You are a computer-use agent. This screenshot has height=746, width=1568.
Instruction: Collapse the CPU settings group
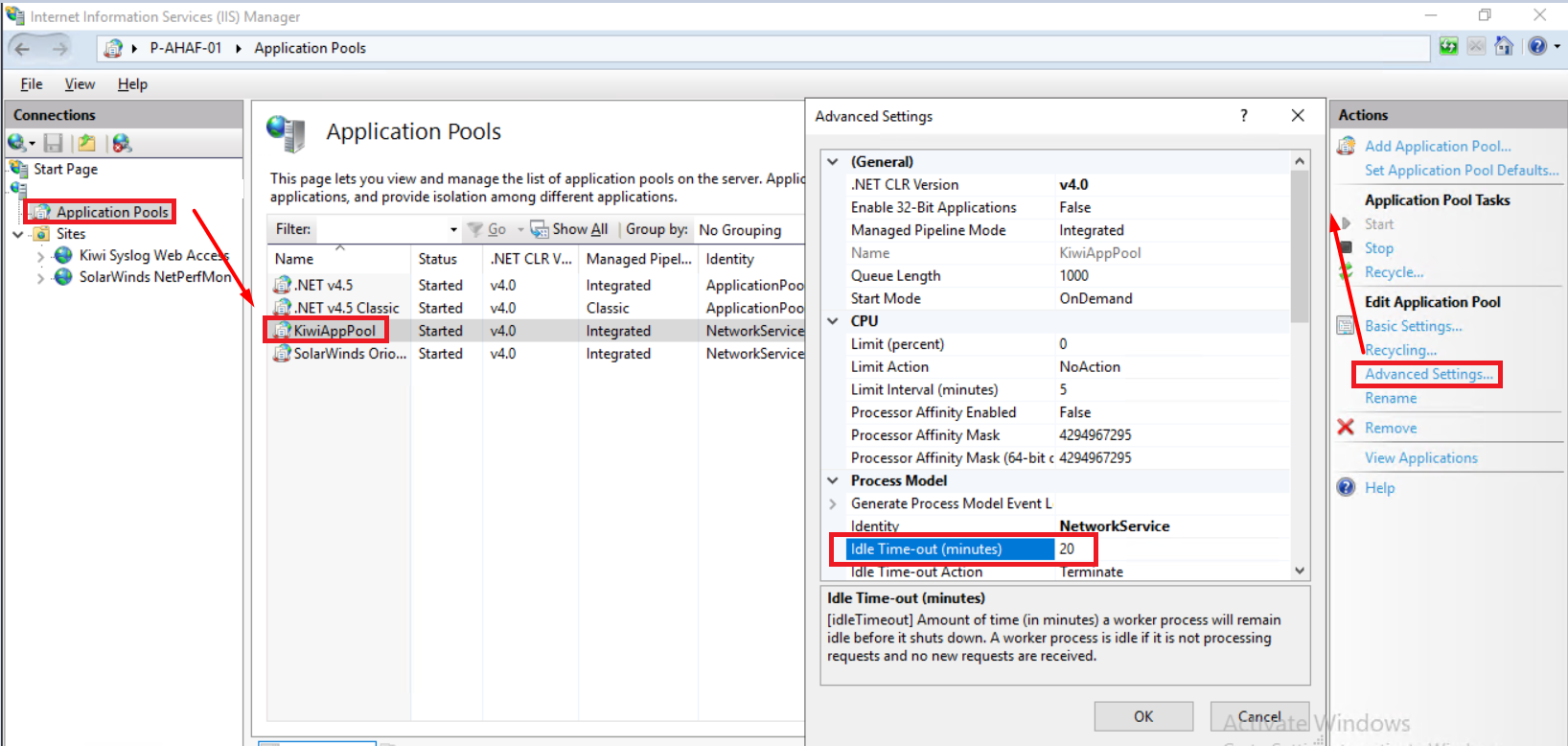point(833,321)
